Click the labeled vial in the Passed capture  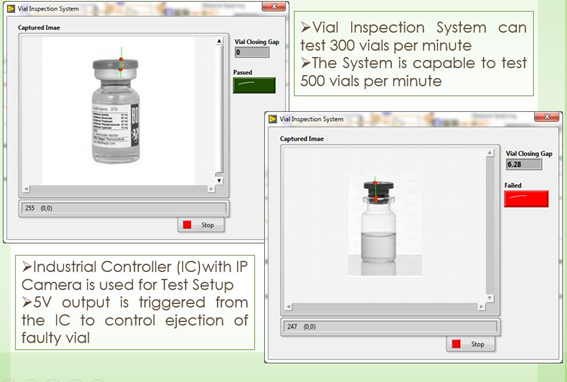click(116, 111)
